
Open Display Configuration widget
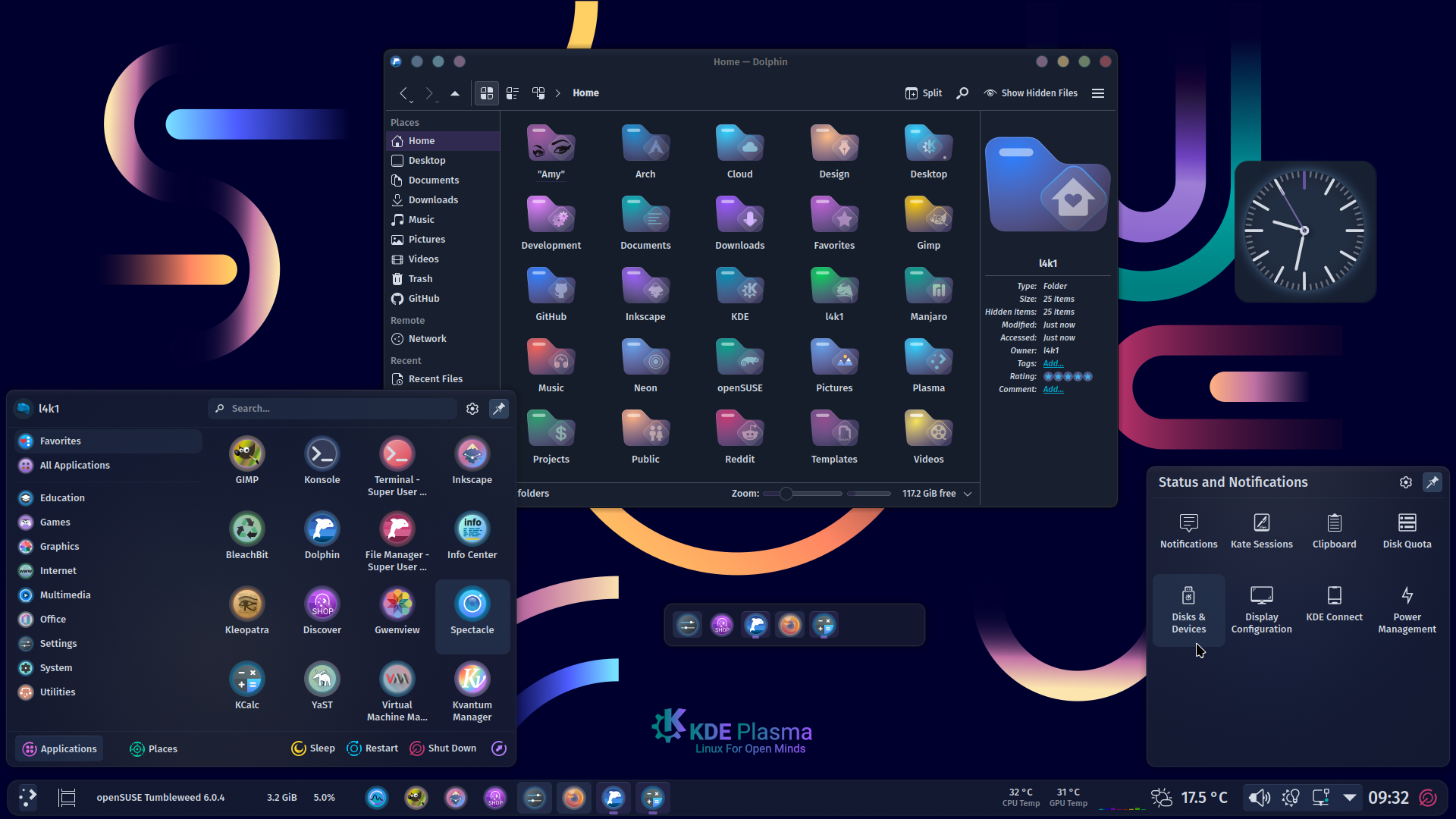(x=1261, y=610)
